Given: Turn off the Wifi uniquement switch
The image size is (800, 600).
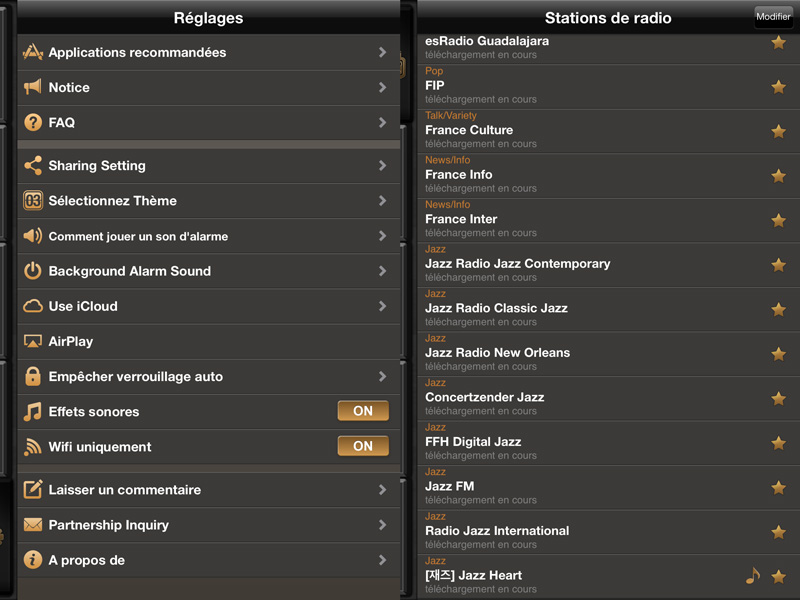Looking at the screenshot, I should [363, 446].
